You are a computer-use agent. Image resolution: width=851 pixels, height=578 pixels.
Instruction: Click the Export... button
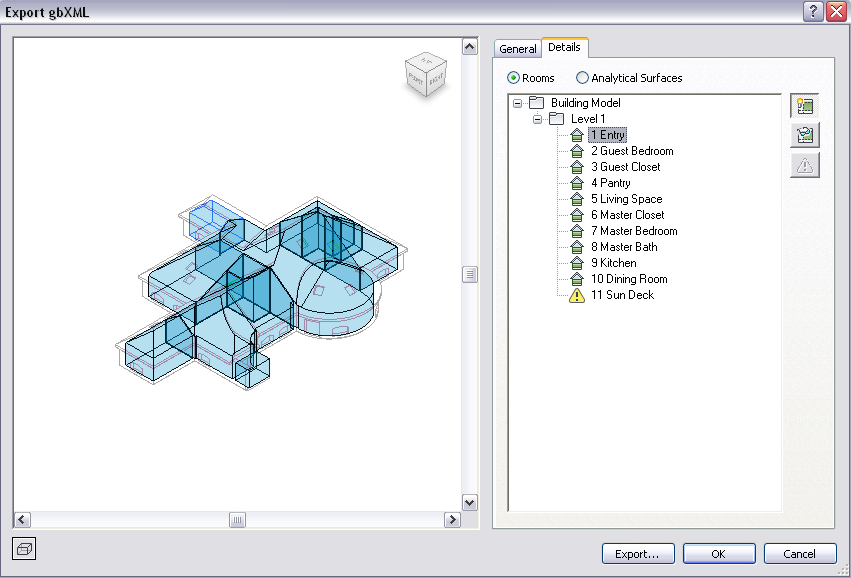[x=638, y=554]
